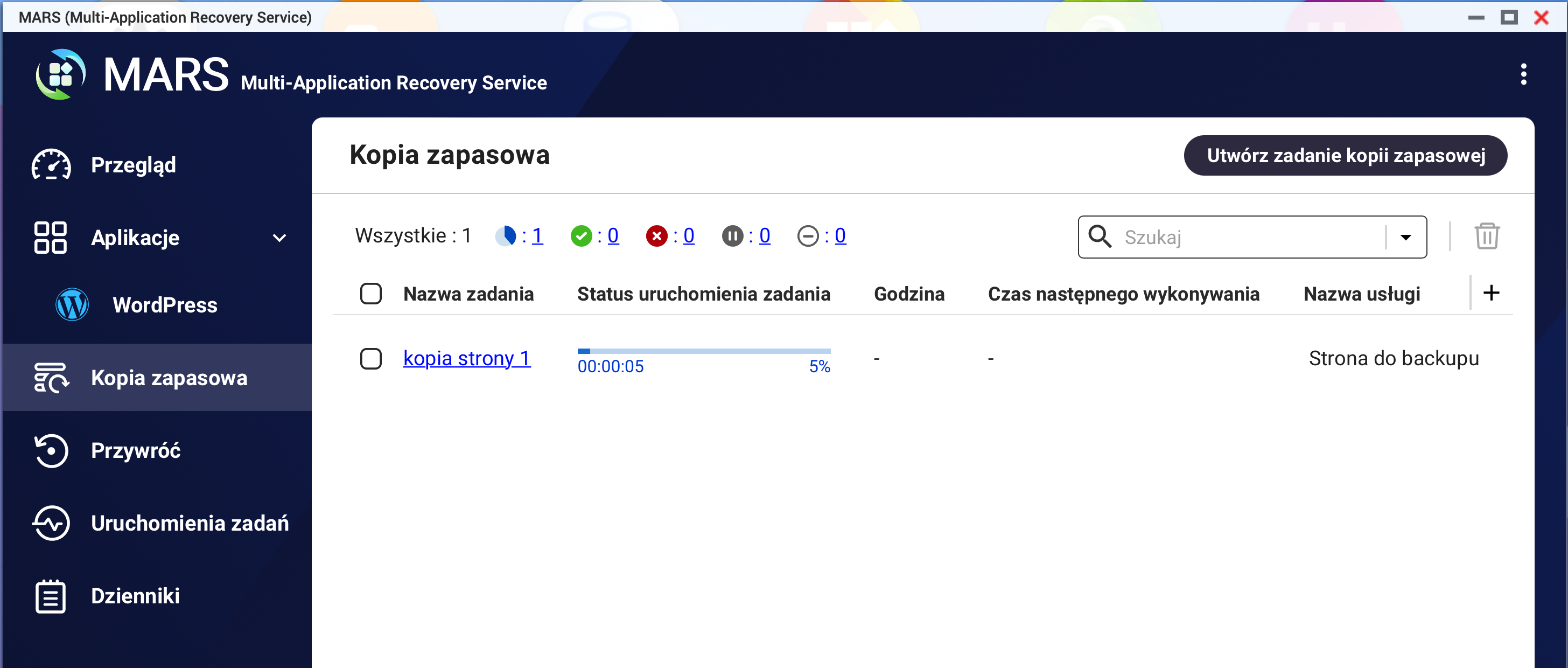
Task: Filter by running jobs status icon
Action: (x=505, y=235)
